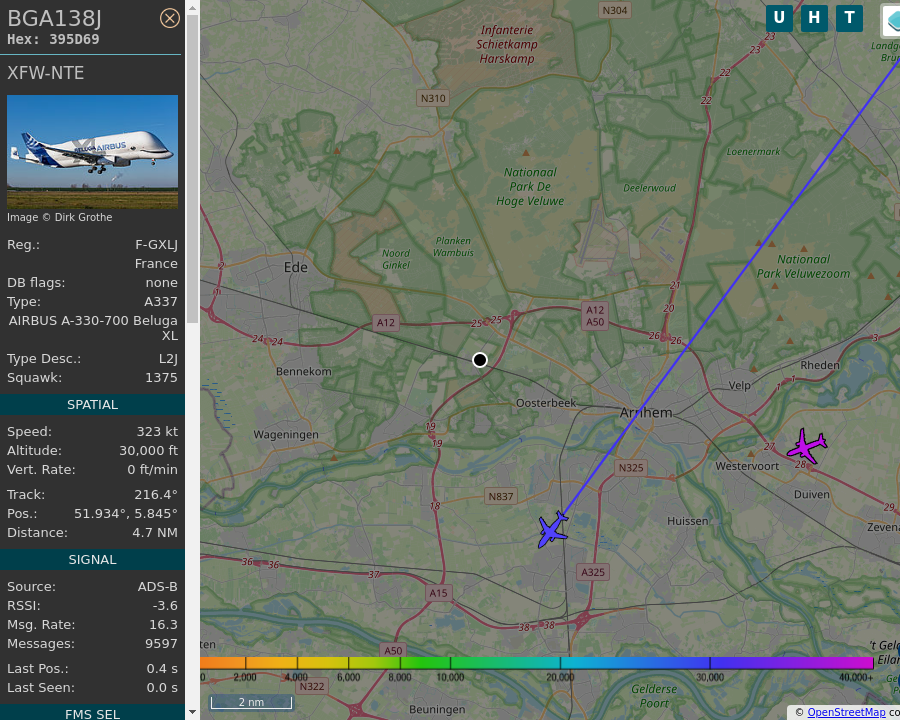
Task: Click the Ede town label on map
Action: tap(296, 268)
